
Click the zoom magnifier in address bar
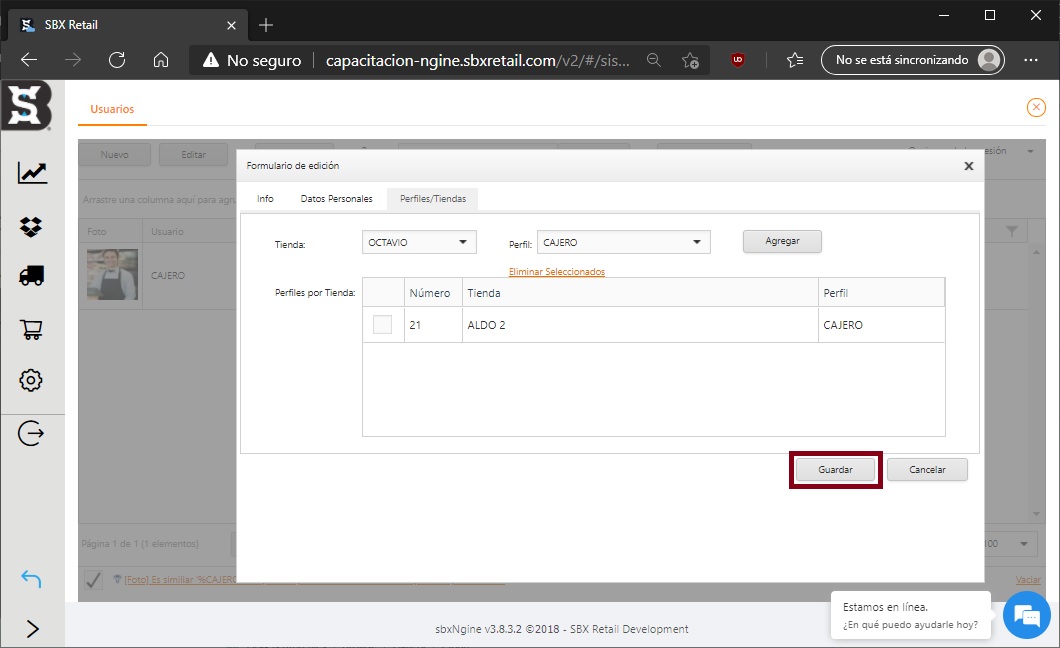coord(654,60)
